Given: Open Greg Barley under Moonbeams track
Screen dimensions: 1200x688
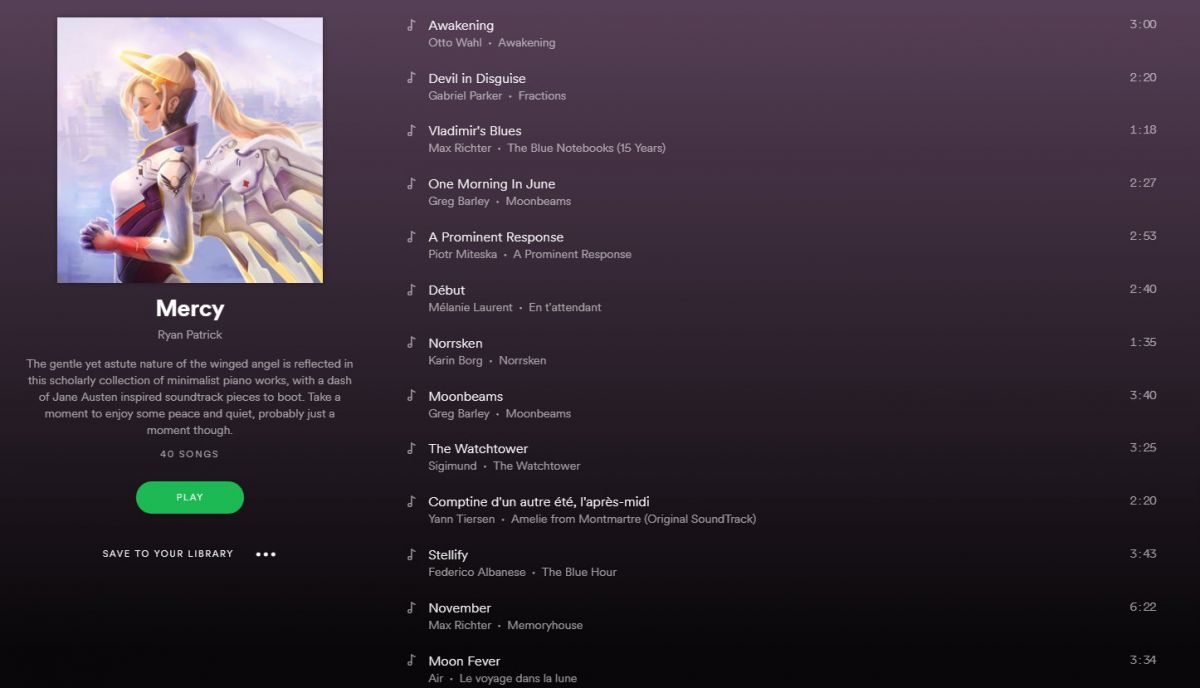Looking at the screenshot, I should point(459,413).
